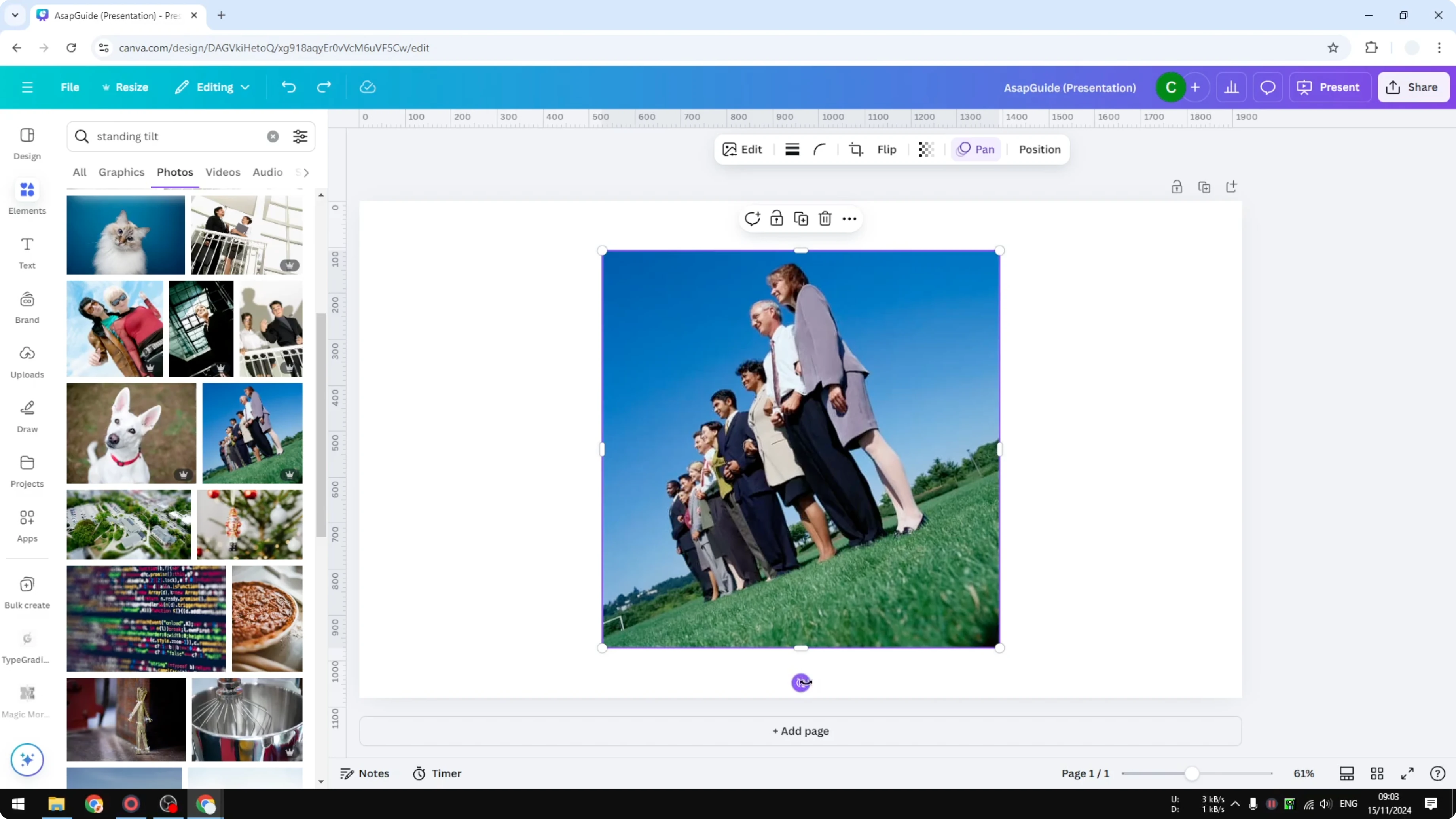The width and height of the screenshot is (1456, 819).
Task: Open the File menu
Action: pyautogui.click(x=70, y=87)
